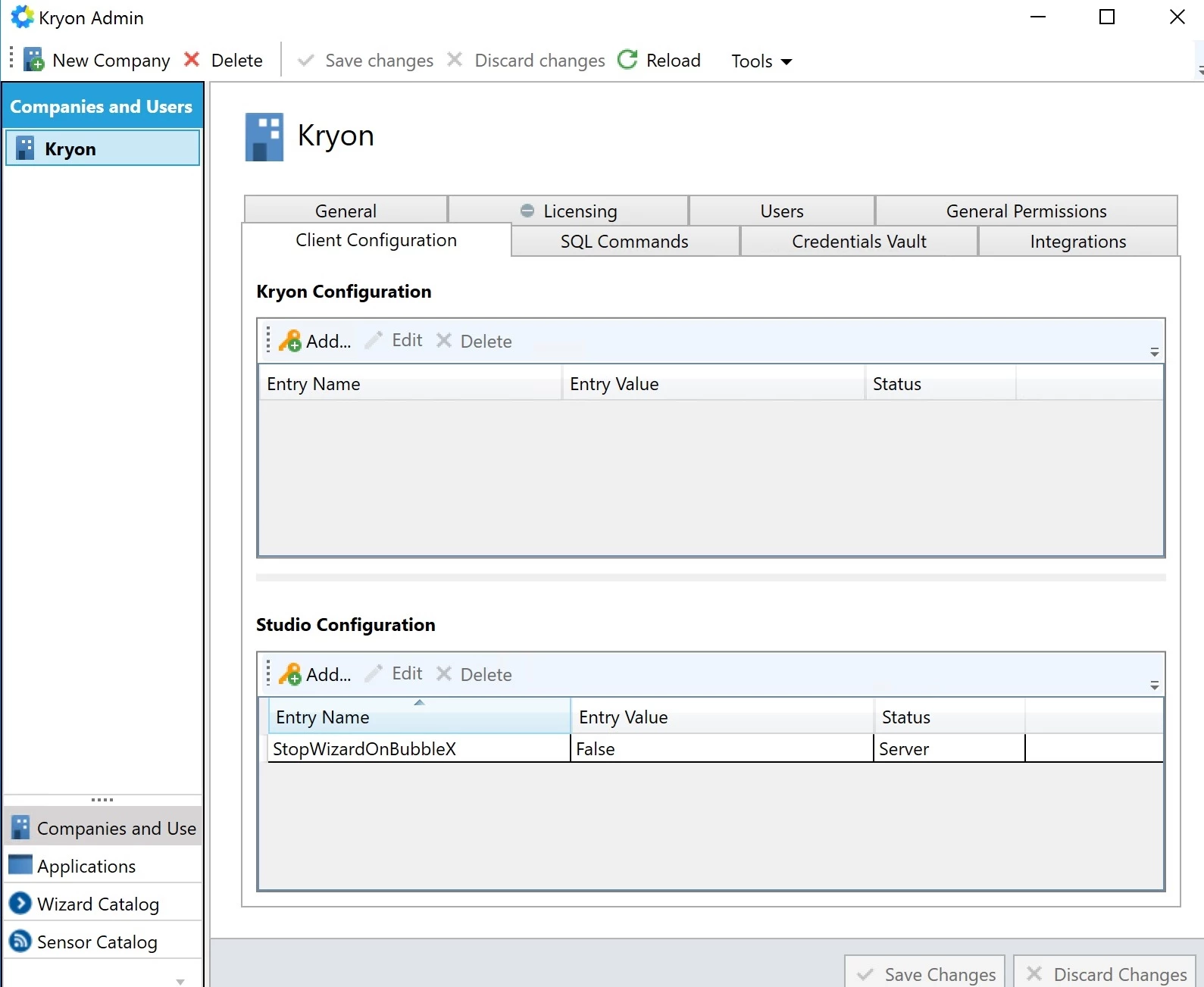Click the Discard changes X icon in top toolbar

click(x=455, y=59)
